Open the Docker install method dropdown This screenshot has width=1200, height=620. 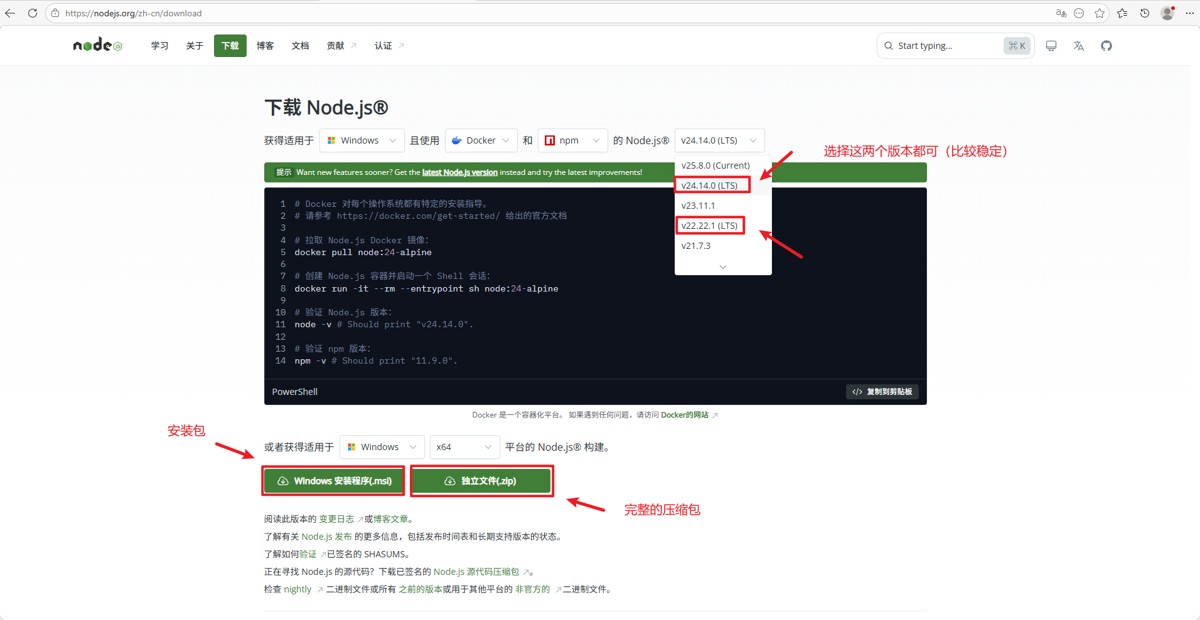click(x=480, y=141)
